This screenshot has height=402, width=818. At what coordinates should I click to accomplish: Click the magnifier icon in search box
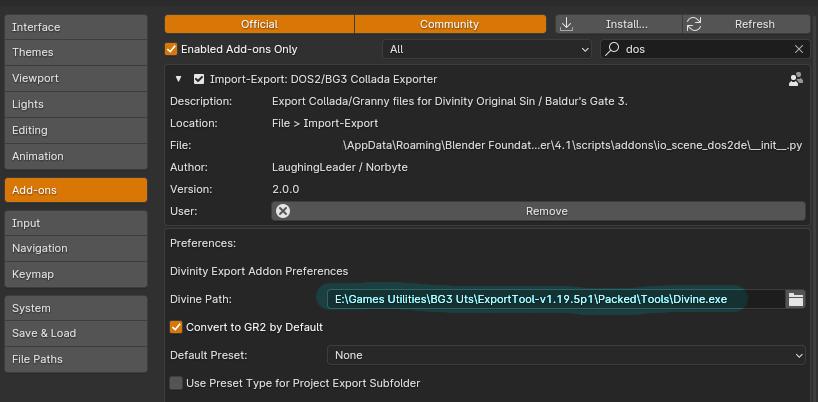point(612,49)
